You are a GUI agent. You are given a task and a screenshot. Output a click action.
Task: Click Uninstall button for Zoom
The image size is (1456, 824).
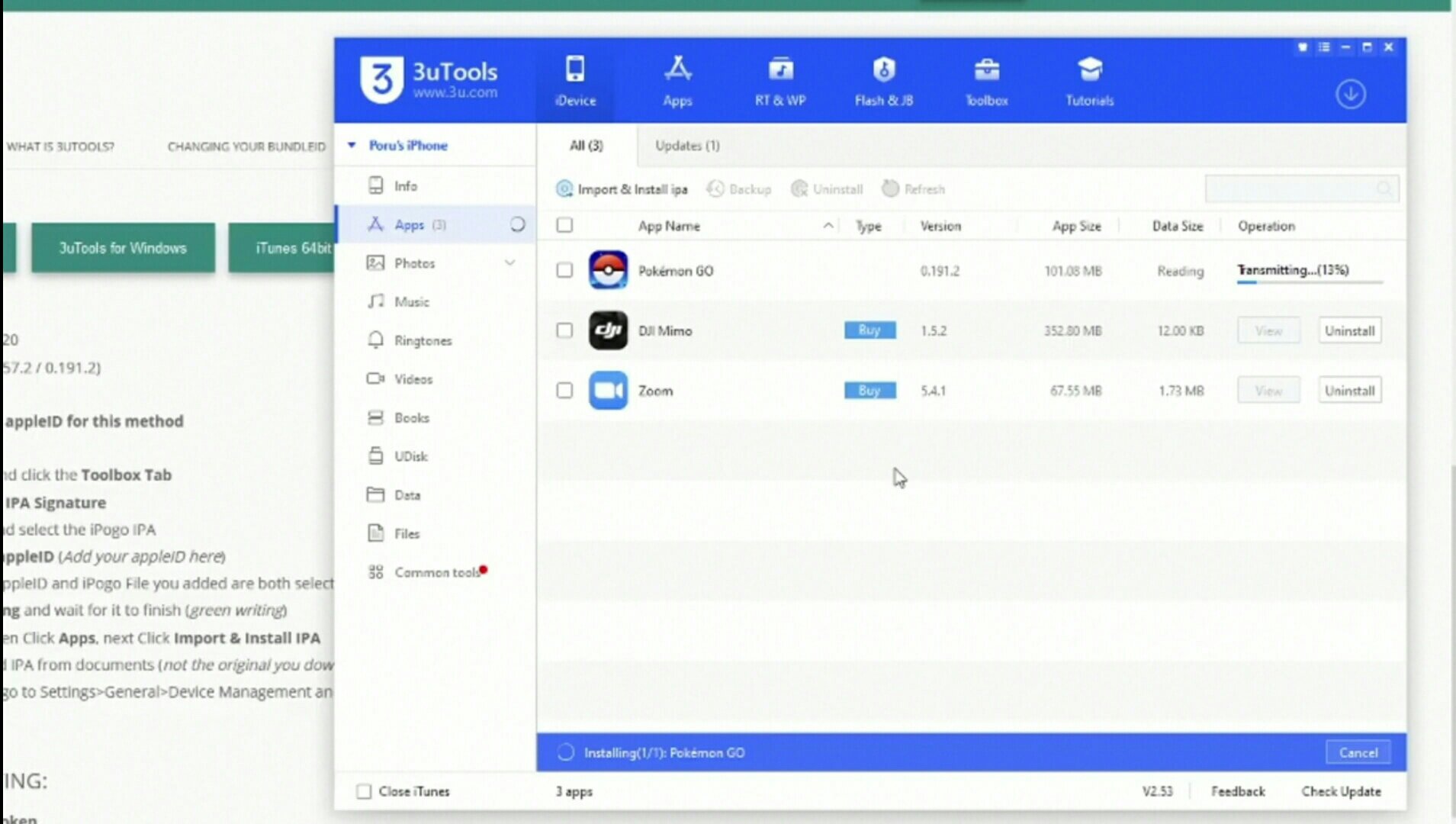pos(1349,391)
